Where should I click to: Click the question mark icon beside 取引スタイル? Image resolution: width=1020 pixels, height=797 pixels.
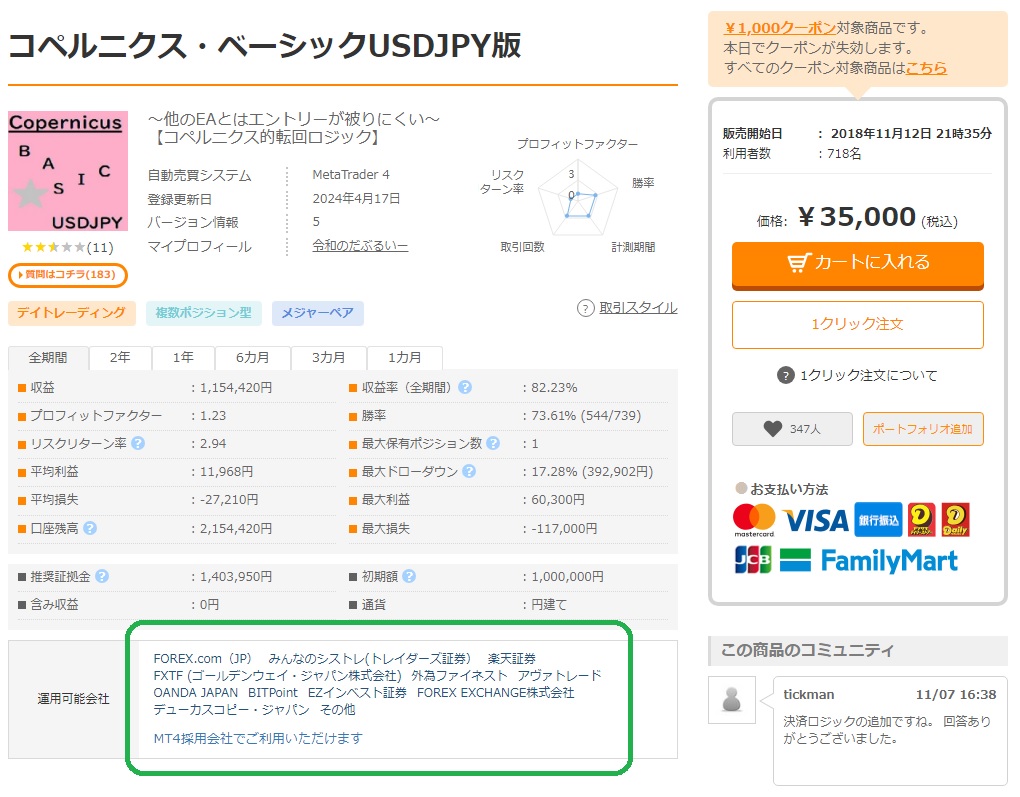(x=585, y=308)
